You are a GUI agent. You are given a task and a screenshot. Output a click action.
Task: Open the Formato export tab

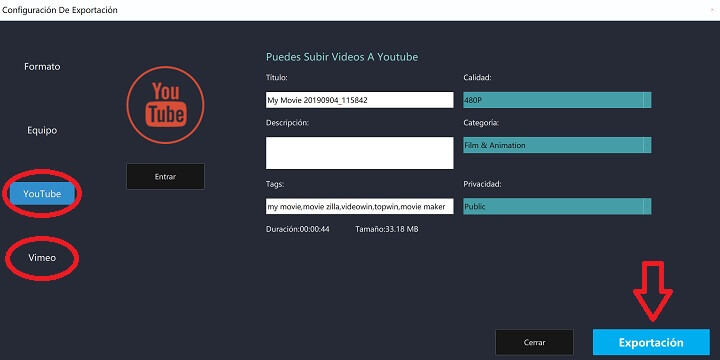42,67
